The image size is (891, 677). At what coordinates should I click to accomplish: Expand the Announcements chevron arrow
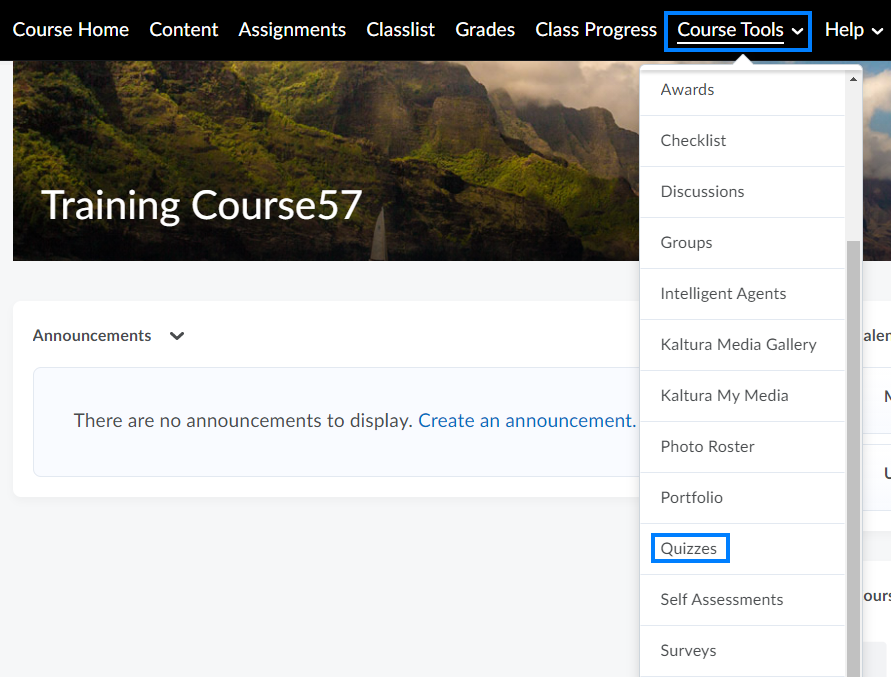(177, 336)
